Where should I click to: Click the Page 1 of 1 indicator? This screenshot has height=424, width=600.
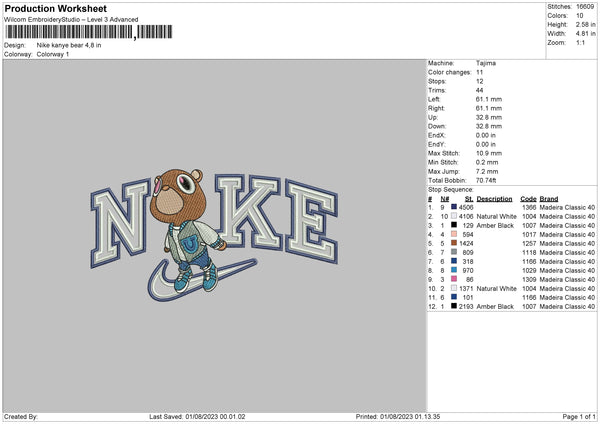(579, 416)
